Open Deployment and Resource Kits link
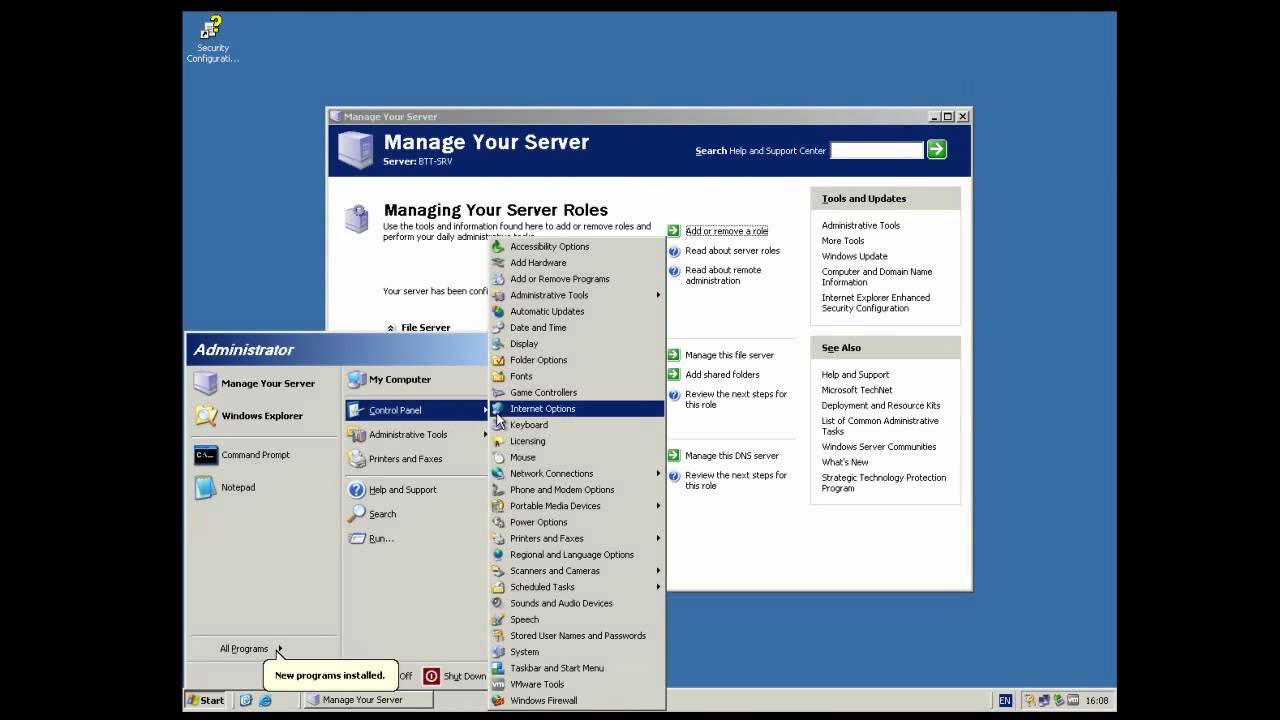 (x=881, y=406)
